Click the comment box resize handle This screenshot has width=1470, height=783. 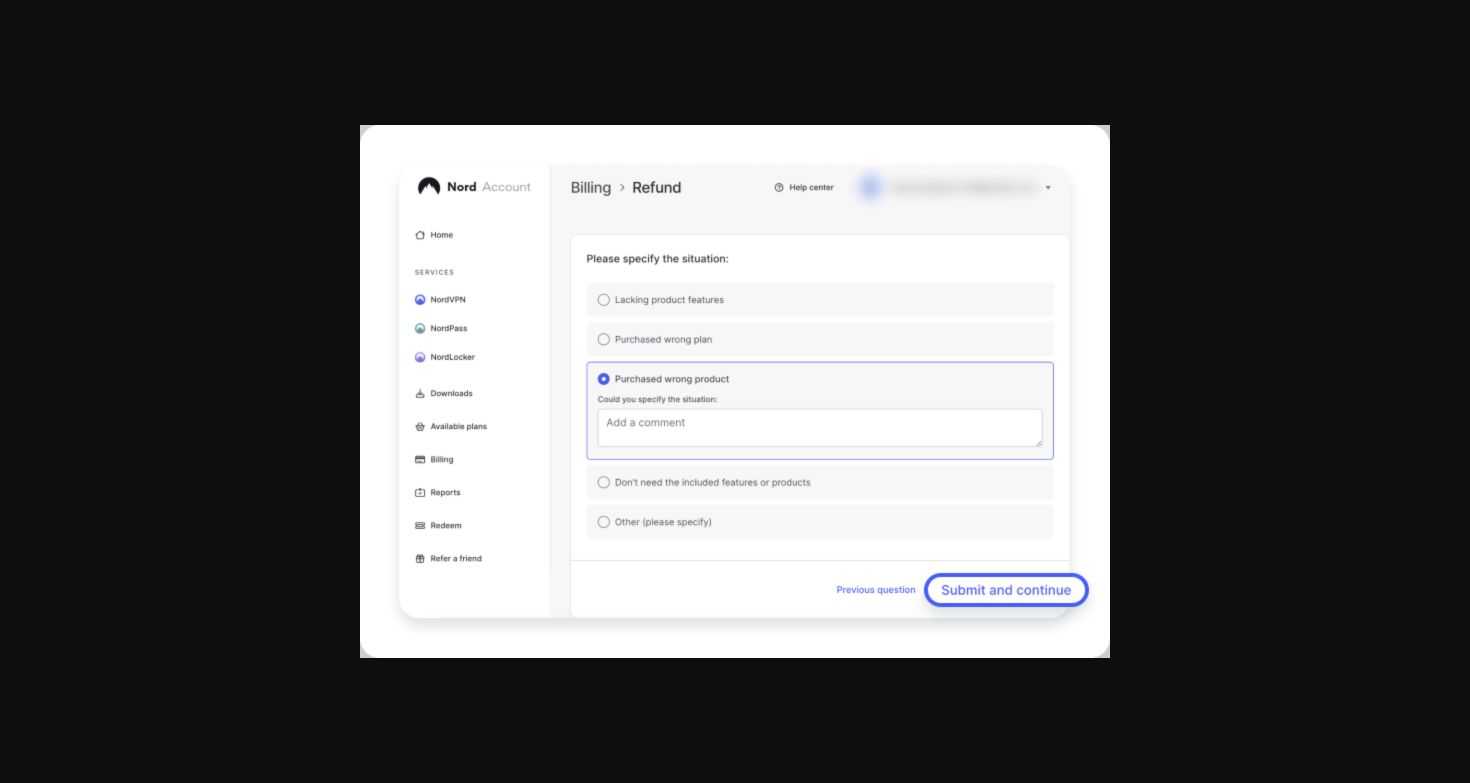[1038, 443]
